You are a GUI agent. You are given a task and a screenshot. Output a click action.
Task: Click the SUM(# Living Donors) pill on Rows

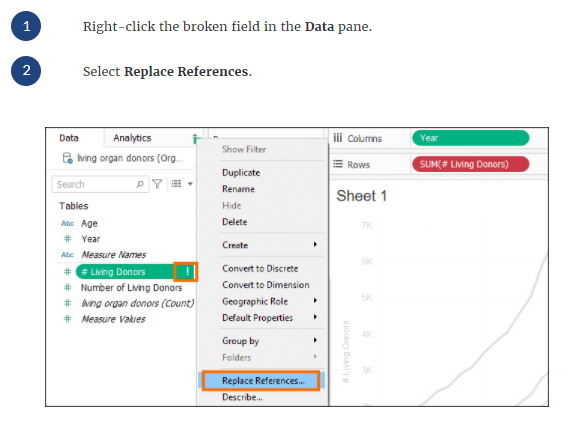coord(471,164)
